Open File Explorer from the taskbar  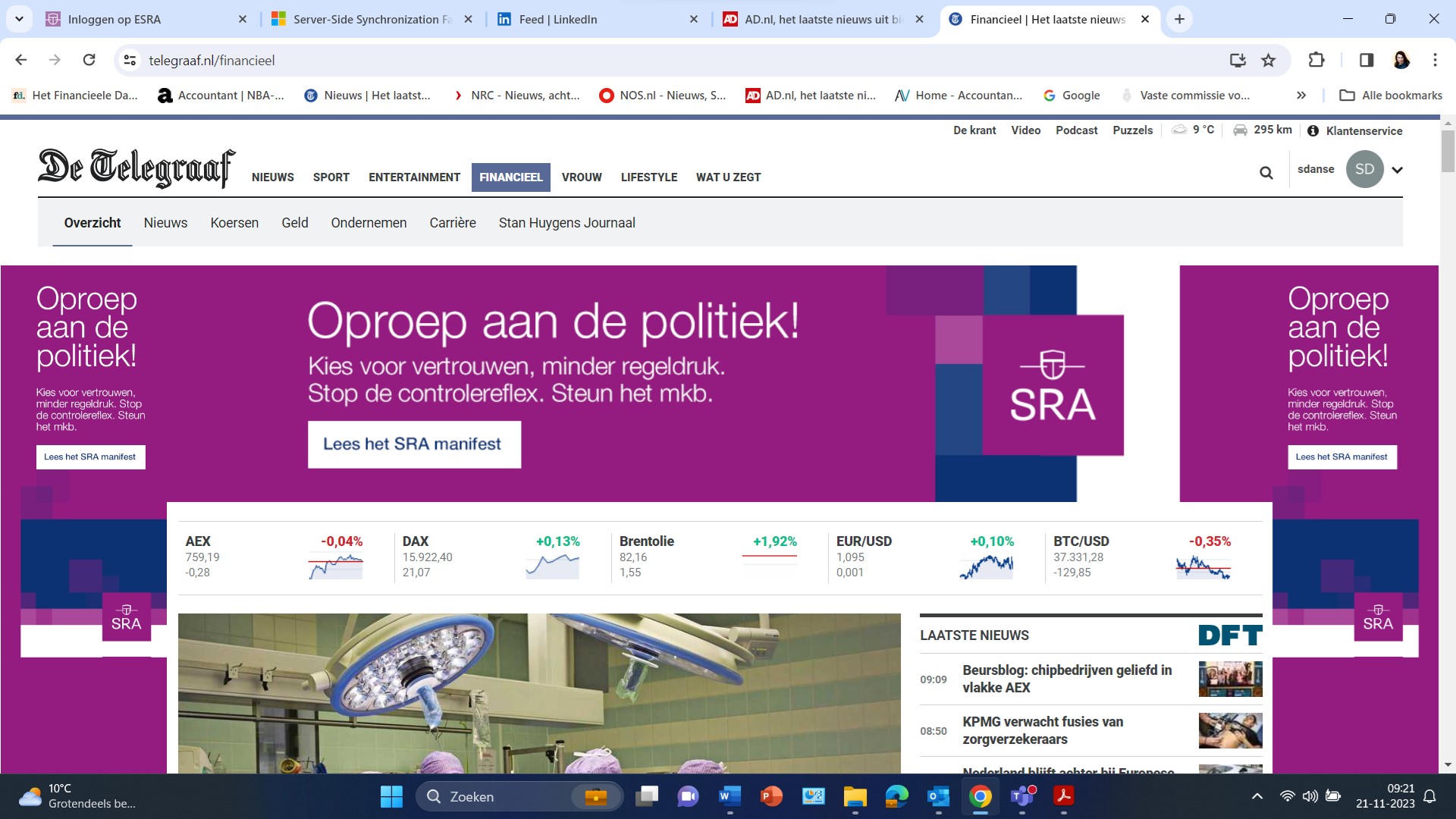click(x=855, y=796)
